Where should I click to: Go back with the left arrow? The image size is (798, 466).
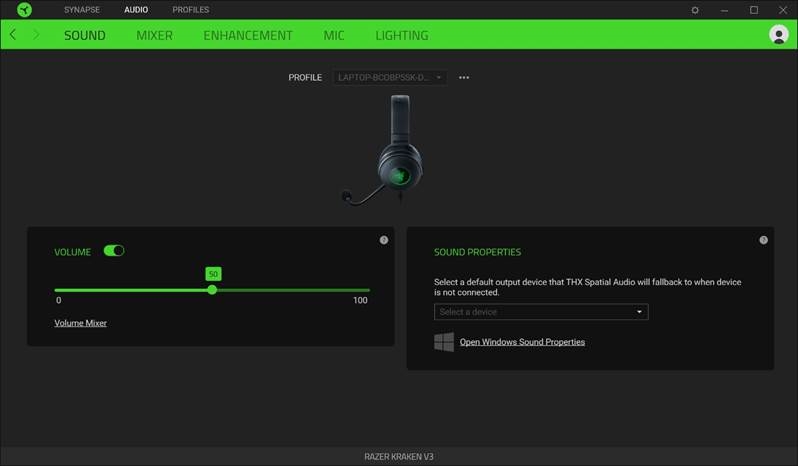(x=13, y=35)
